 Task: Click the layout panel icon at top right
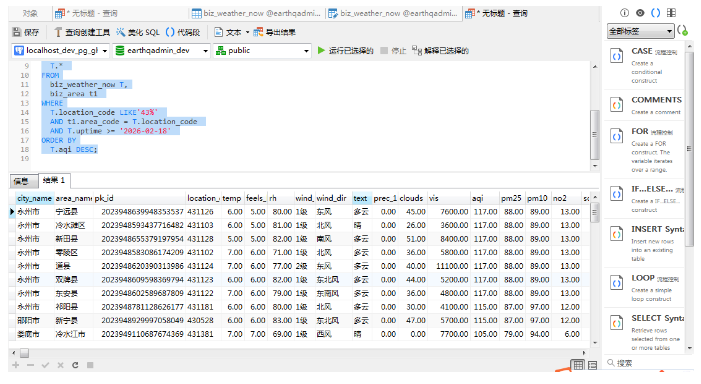671,13
